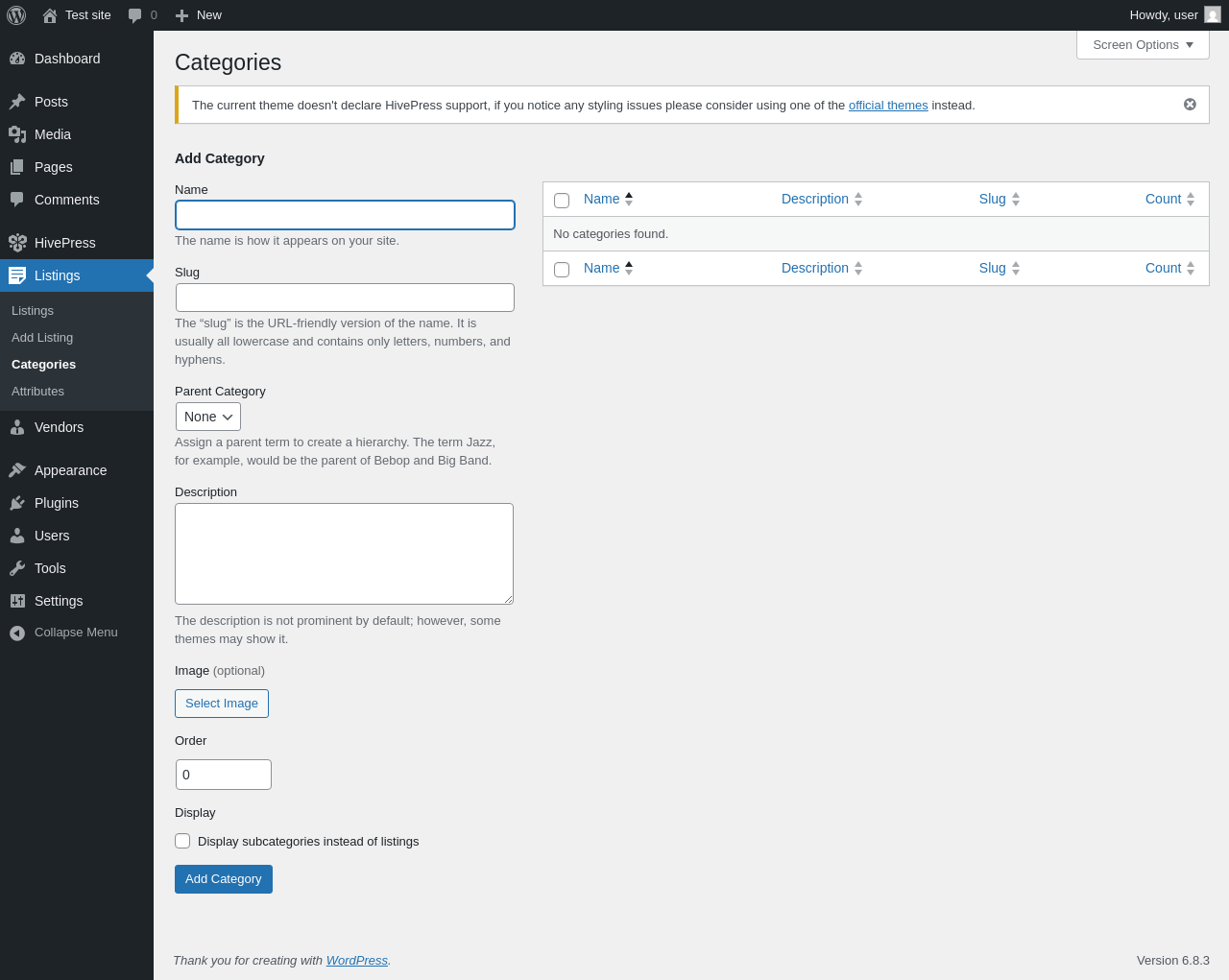Click the Vendors sidebar icon

coord(17,427)
